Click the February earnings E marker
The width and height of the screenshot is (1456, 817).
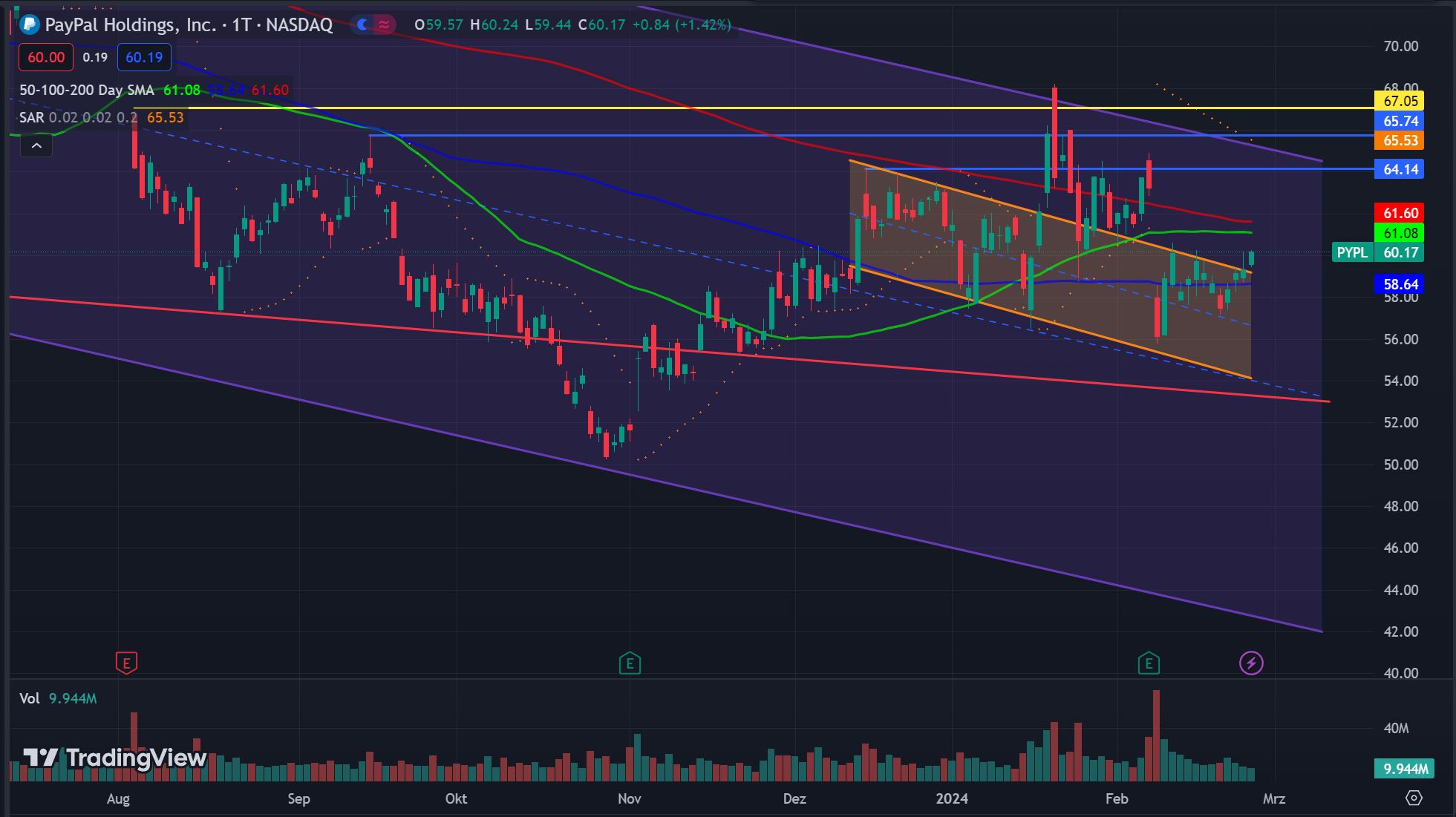(1149, 663)
